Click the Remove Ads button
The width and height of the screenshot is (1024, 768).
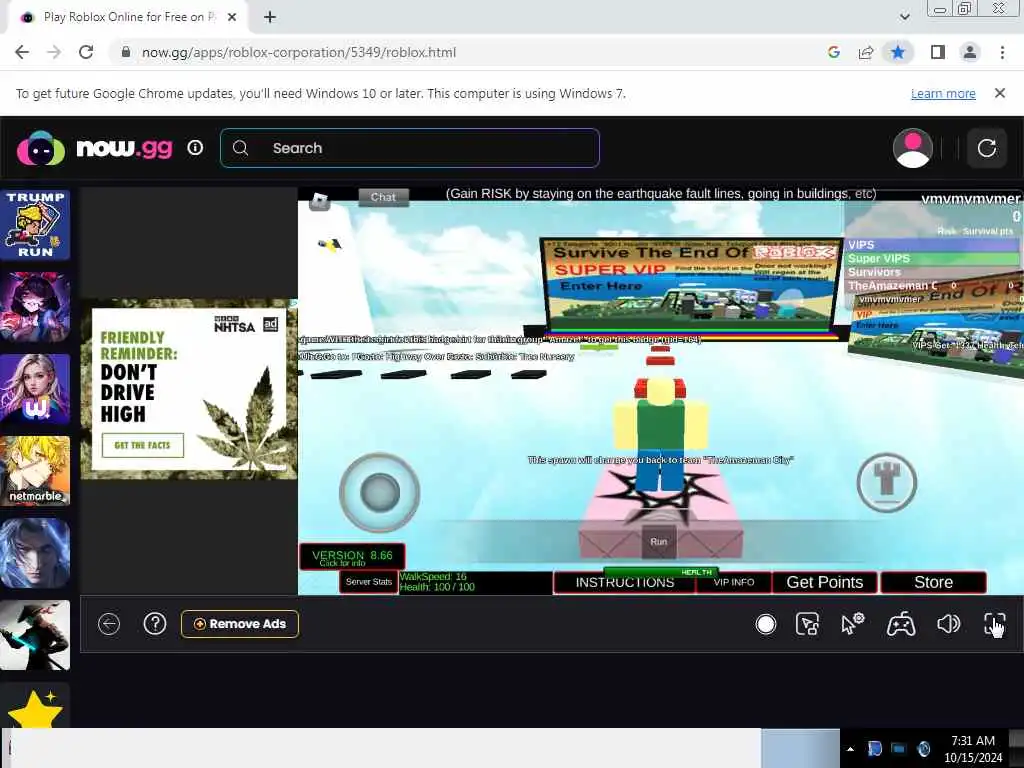point(240,624)
